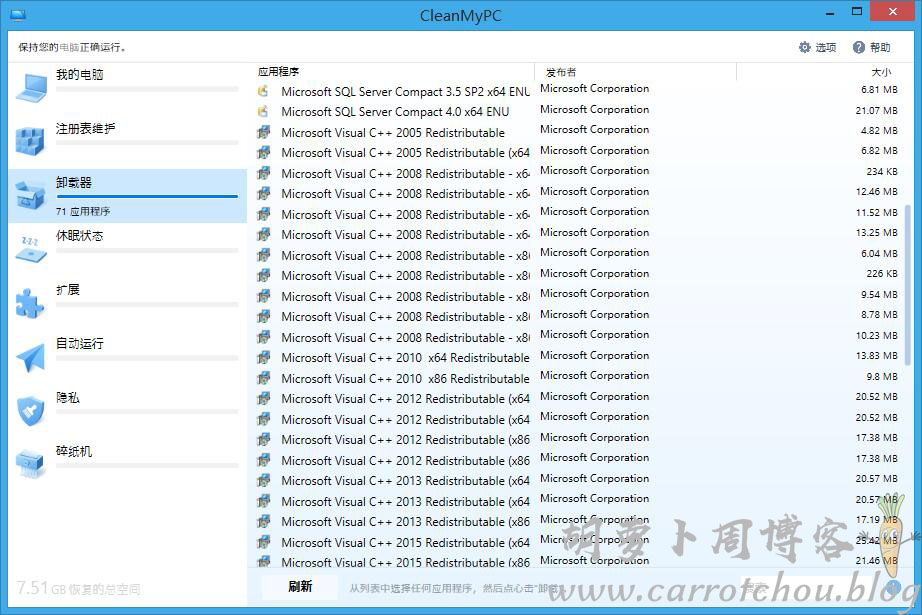The image size is (922, 615).
Task: Click the 保持您的电脑正确运行 tagline text
Action: tap(72, 47)
